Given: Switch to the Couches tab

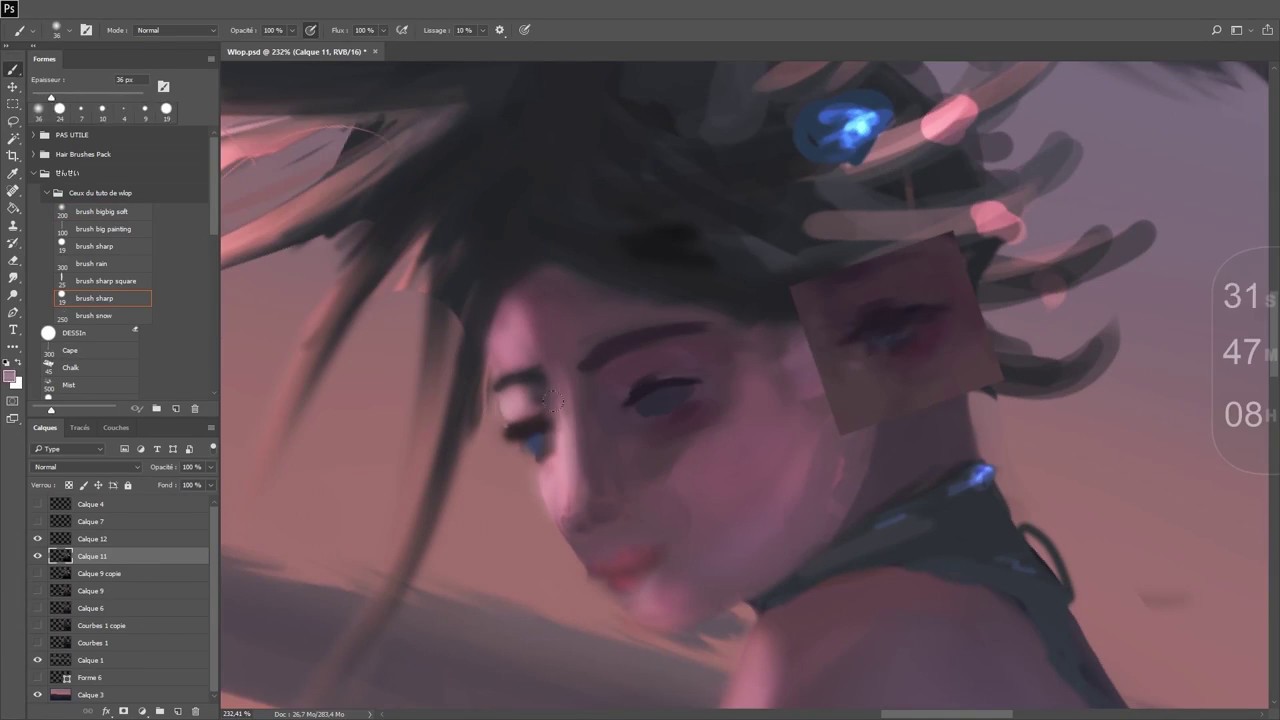Looking at the screenshot, I should coord(116,428).
